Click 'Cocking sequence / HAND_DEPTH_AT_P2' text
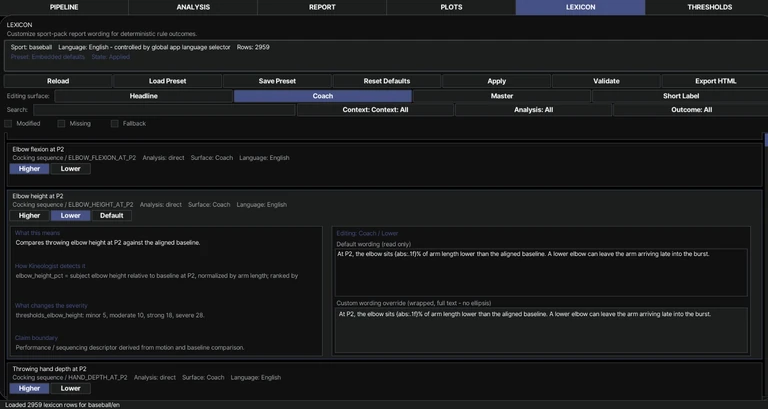Screen dimensions: 768x409 tap(70, 378)
